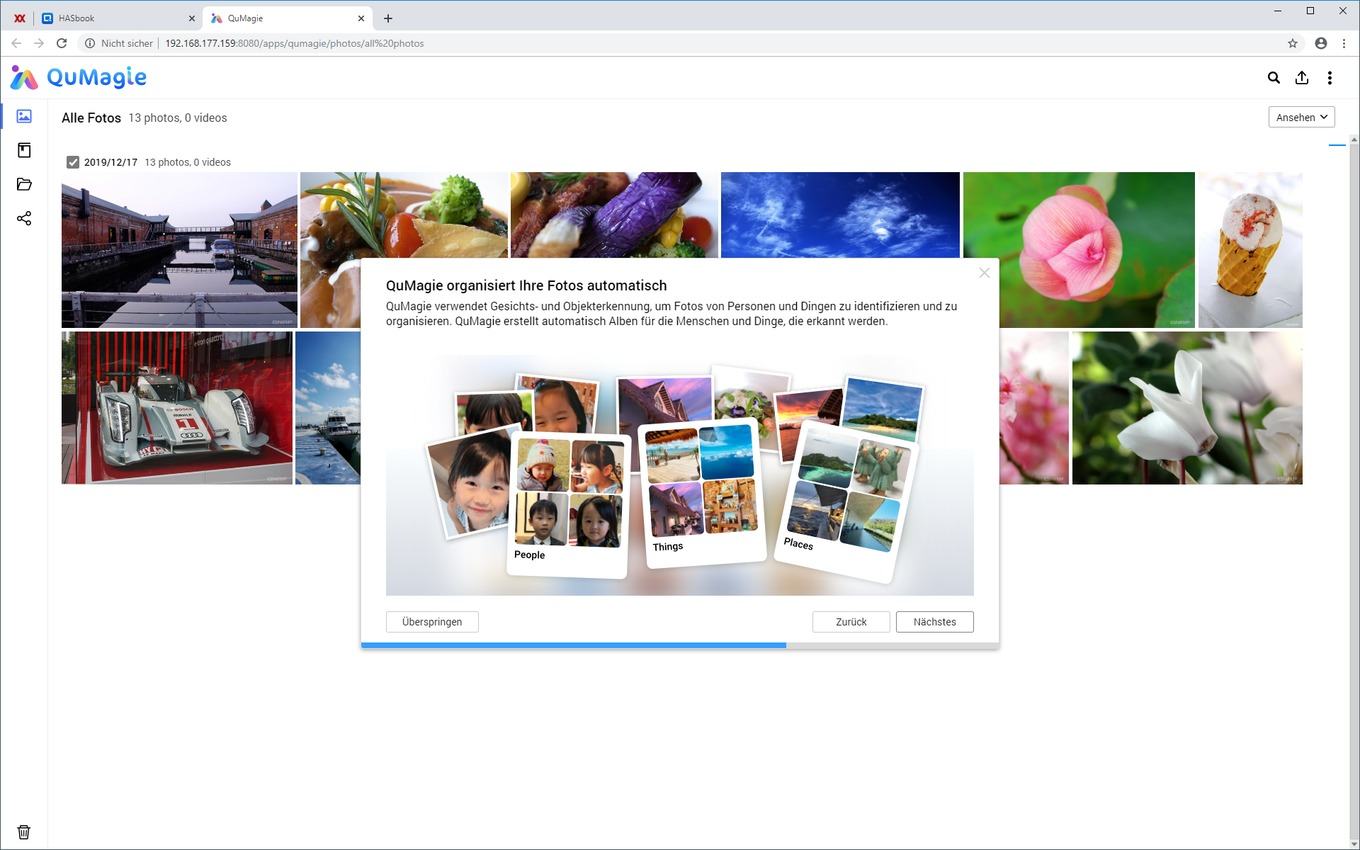
Task: Click the search magnifier icon
Action: coord(1273,77)
